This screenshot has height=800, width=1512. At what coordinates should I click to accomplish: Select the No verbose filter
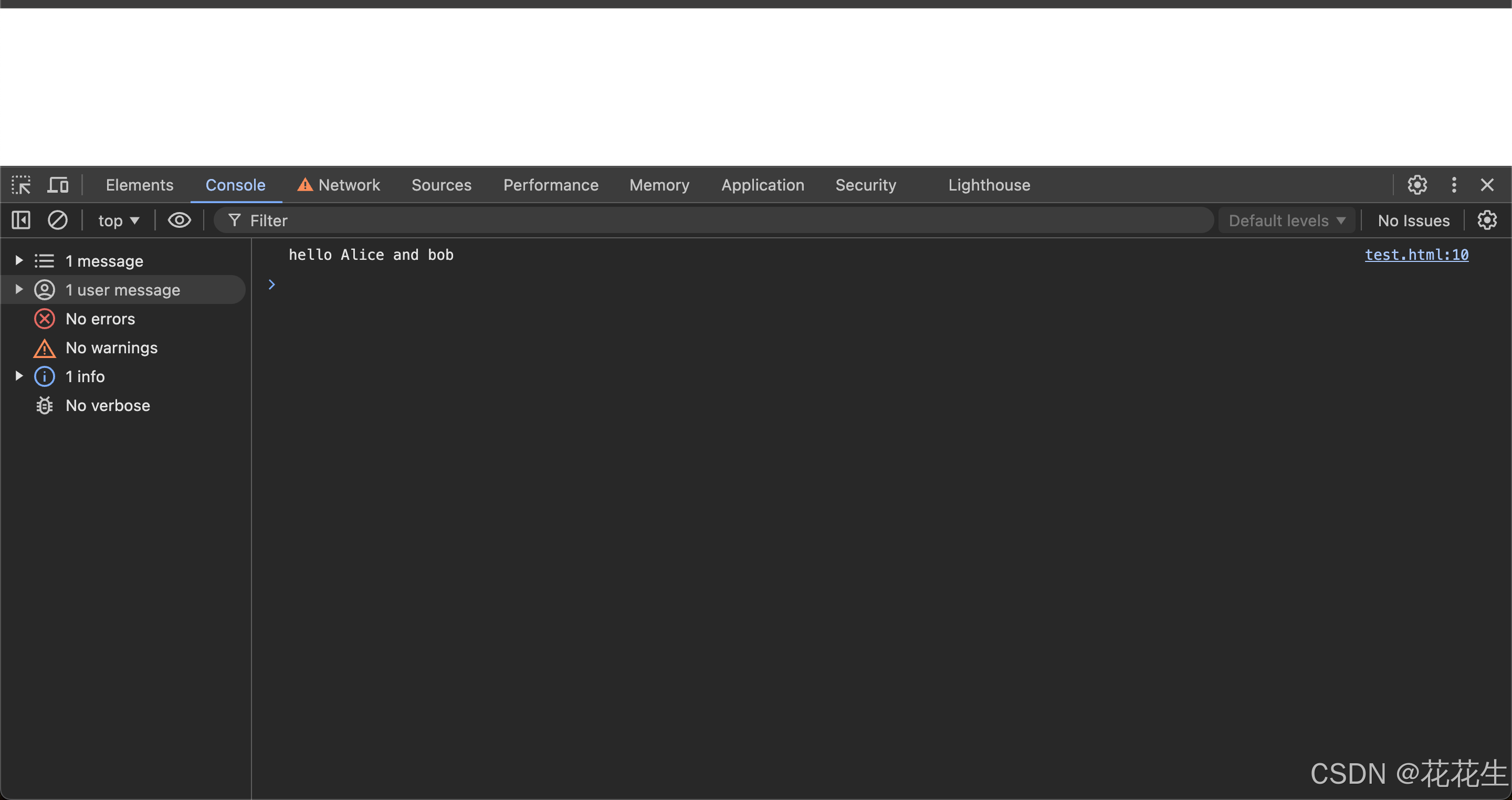[108, 406]
